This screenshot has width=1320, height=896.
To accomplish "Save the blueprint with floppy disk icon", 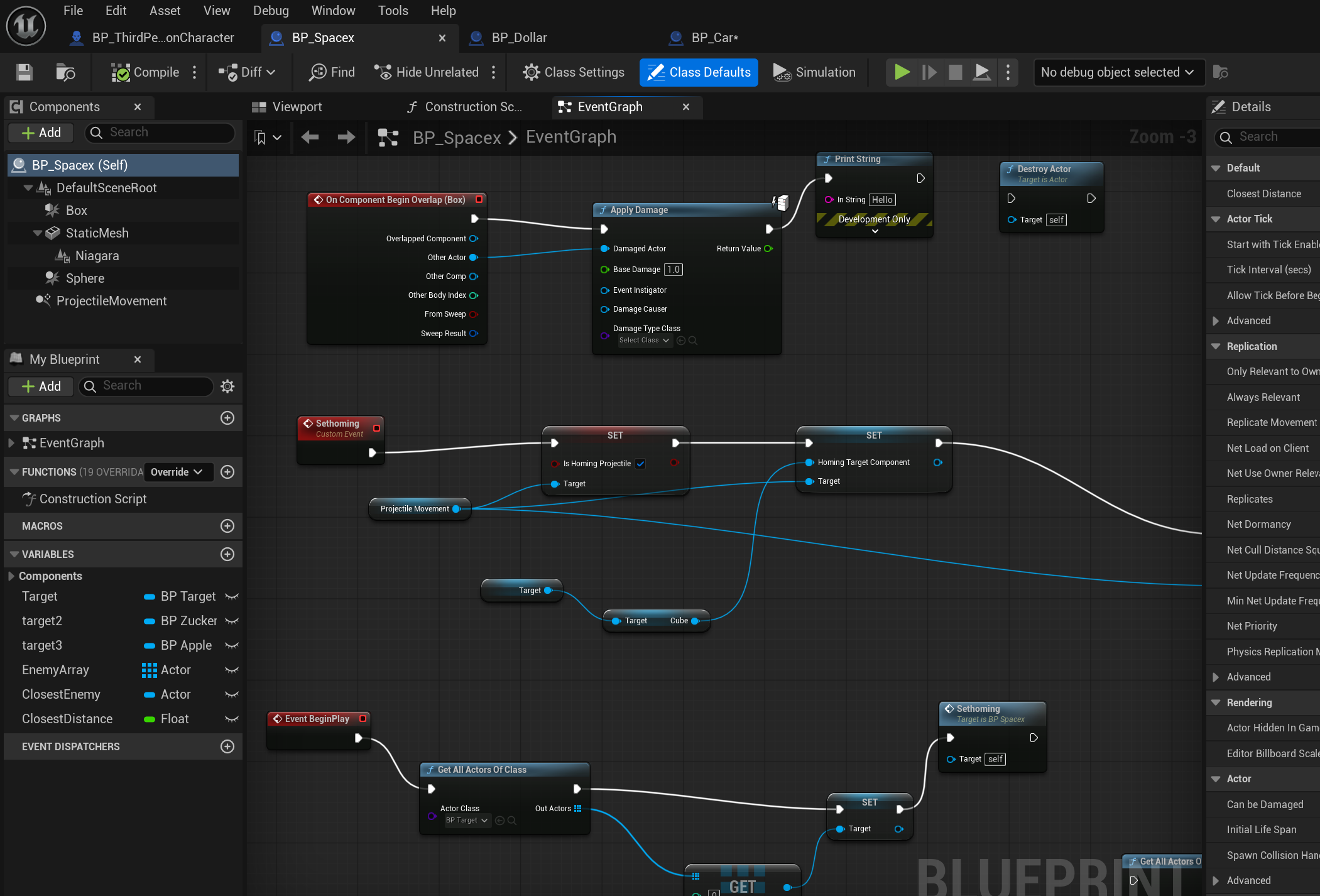I will (x=25, y=72).
